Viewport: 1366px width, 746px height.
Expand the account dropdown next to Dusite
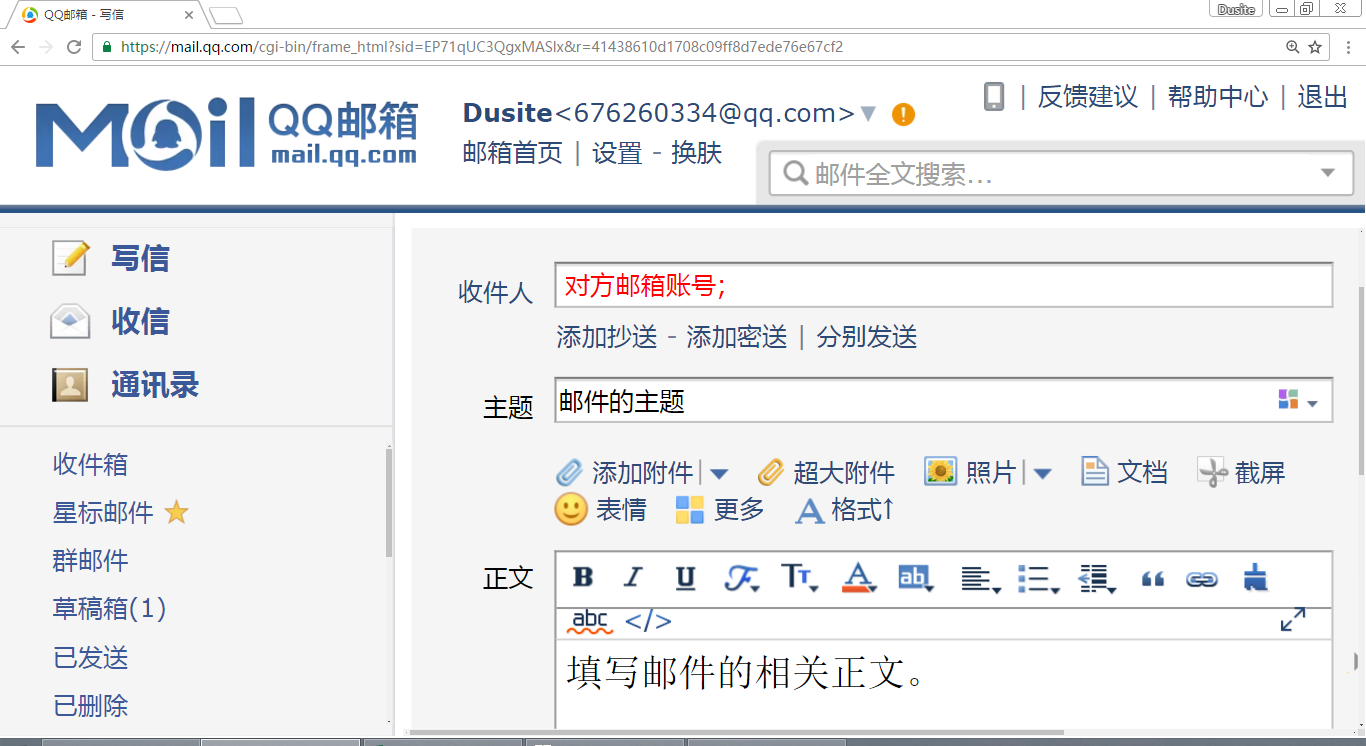click(x=868, y=114)
